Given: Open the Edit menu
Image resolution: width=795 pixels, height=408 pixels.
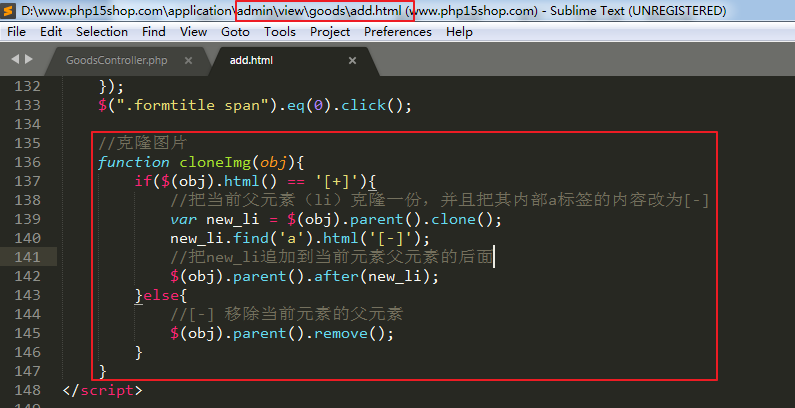Looking at the screenshot, I should point(51,32).
